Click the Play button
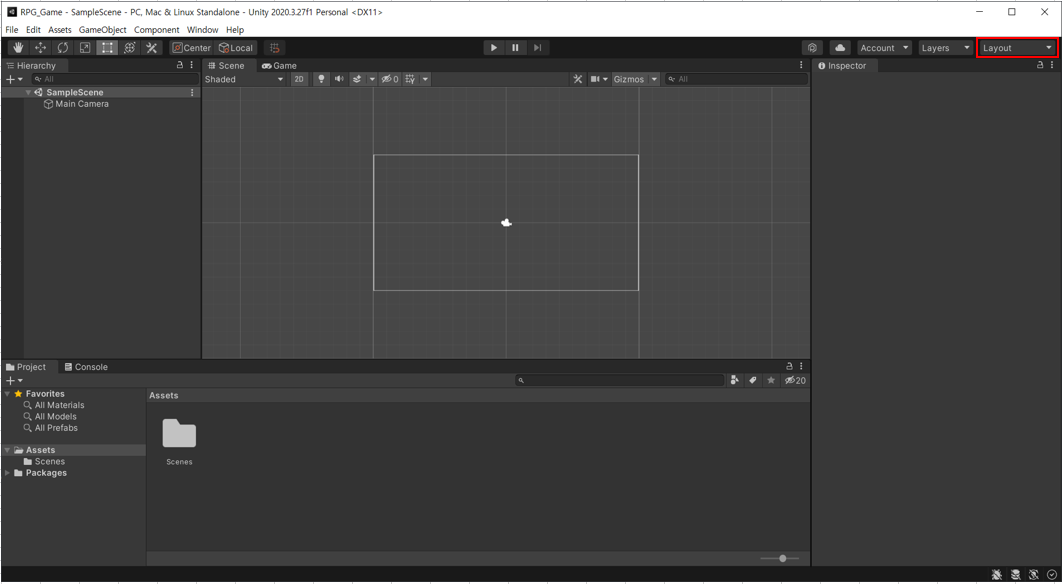The image size is (1062, 584). click(x=494, y=48)
